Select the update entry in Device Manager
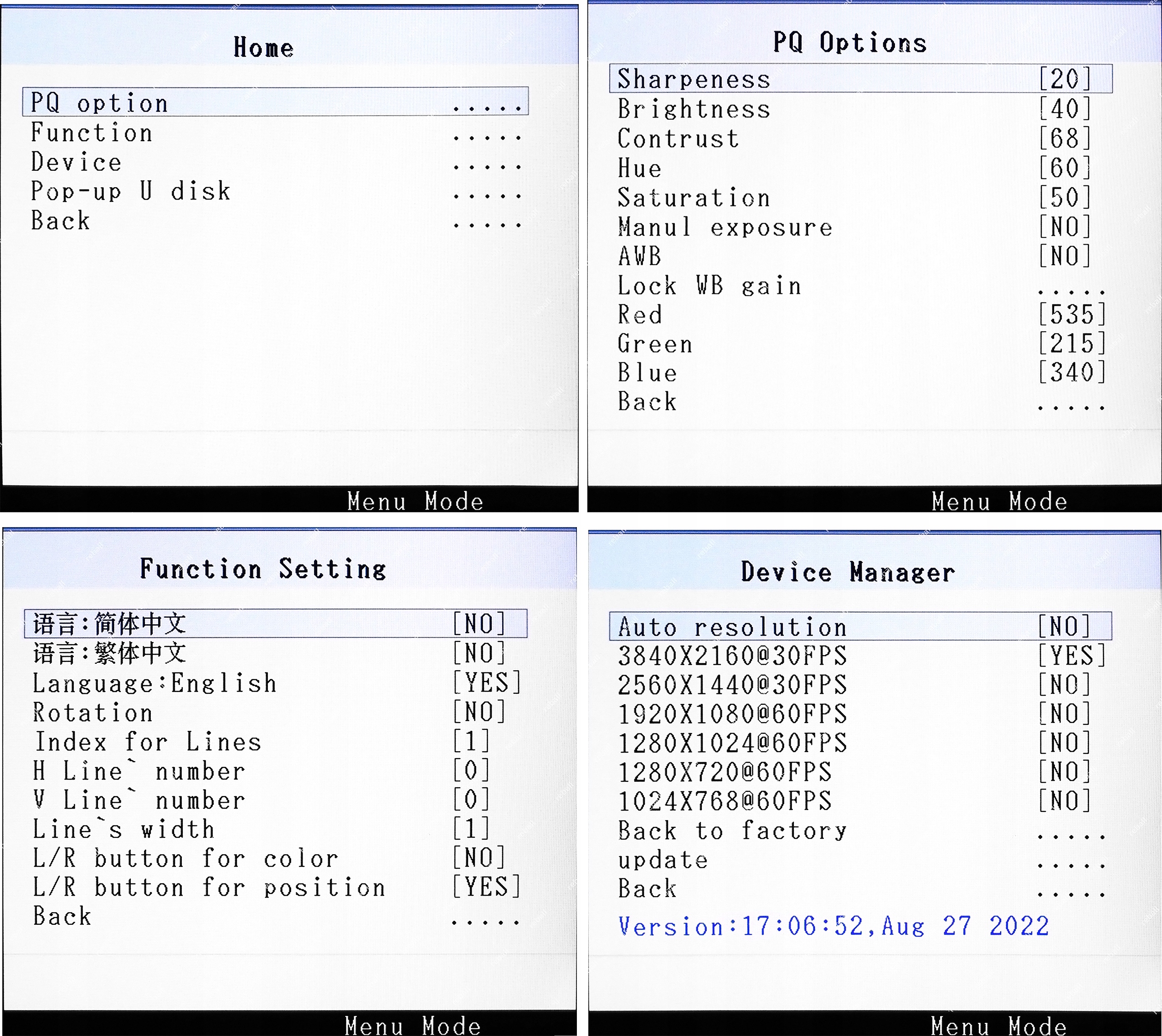 coord(663,860)
